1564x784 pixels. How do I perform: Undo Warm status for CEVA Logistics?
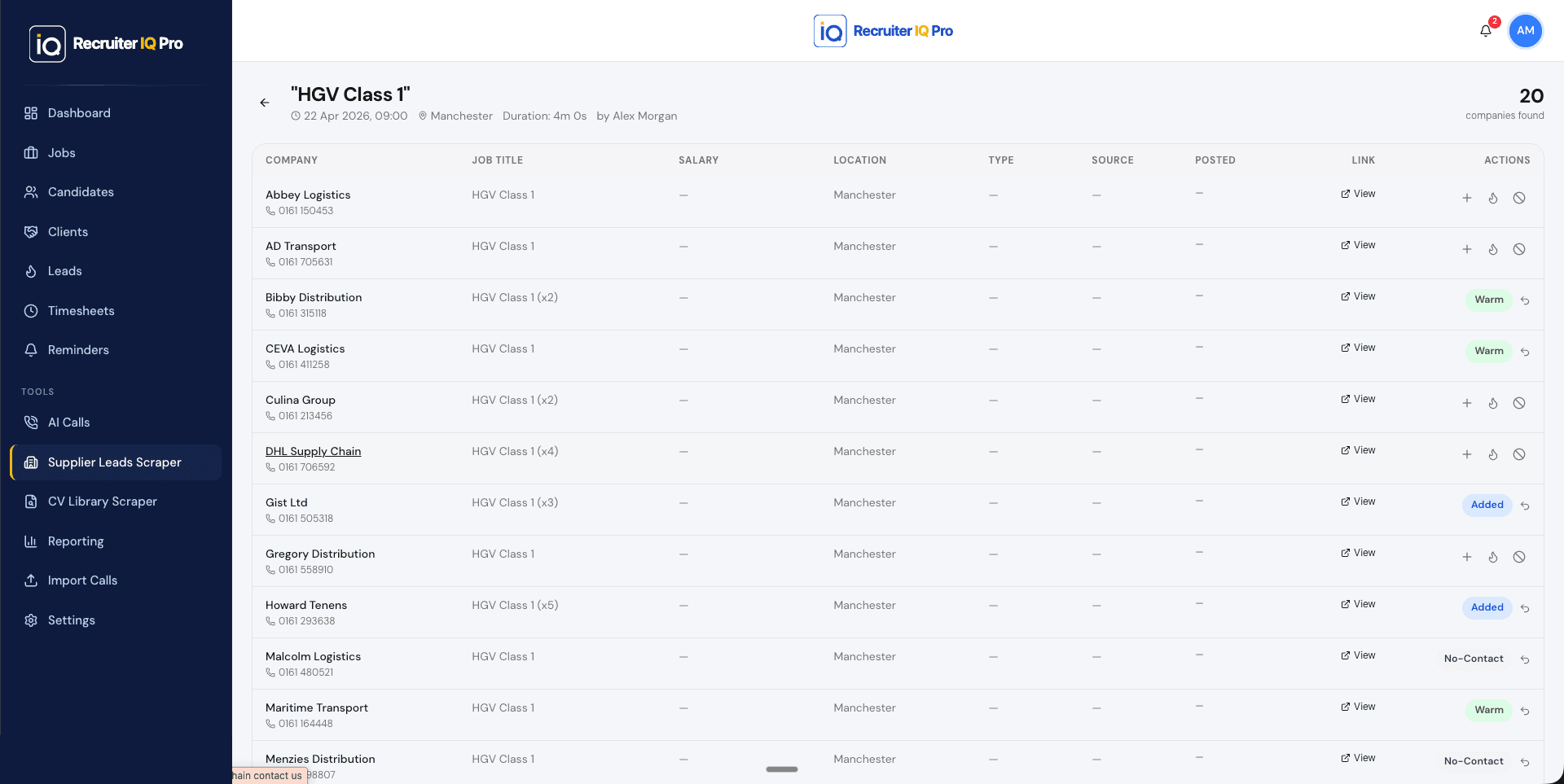coord(1525,352)
